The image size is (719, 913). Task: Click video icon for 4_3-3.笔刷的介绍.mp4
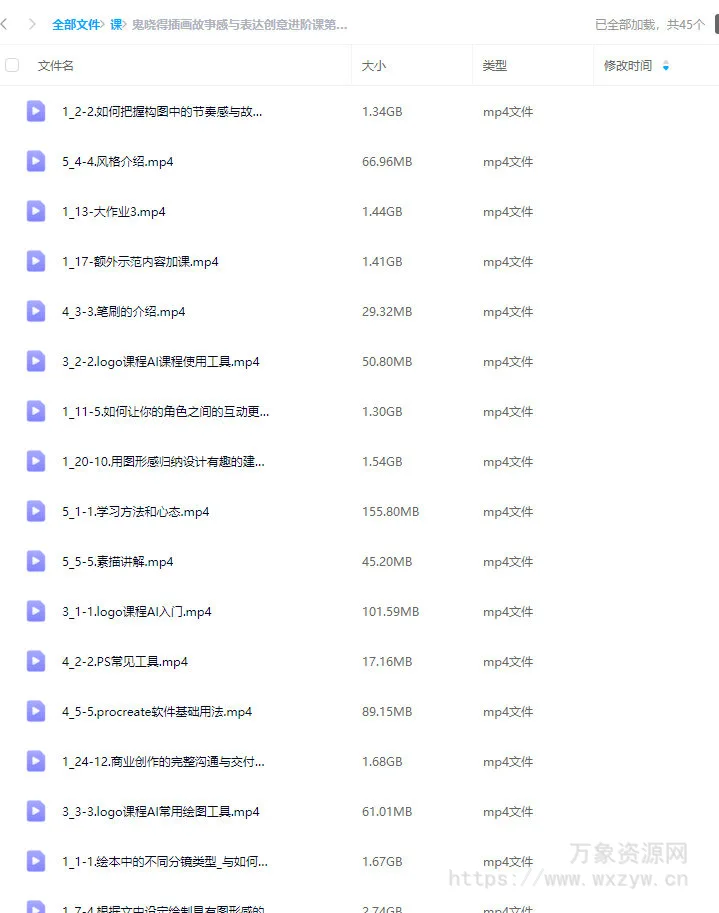tap(36, 312)
